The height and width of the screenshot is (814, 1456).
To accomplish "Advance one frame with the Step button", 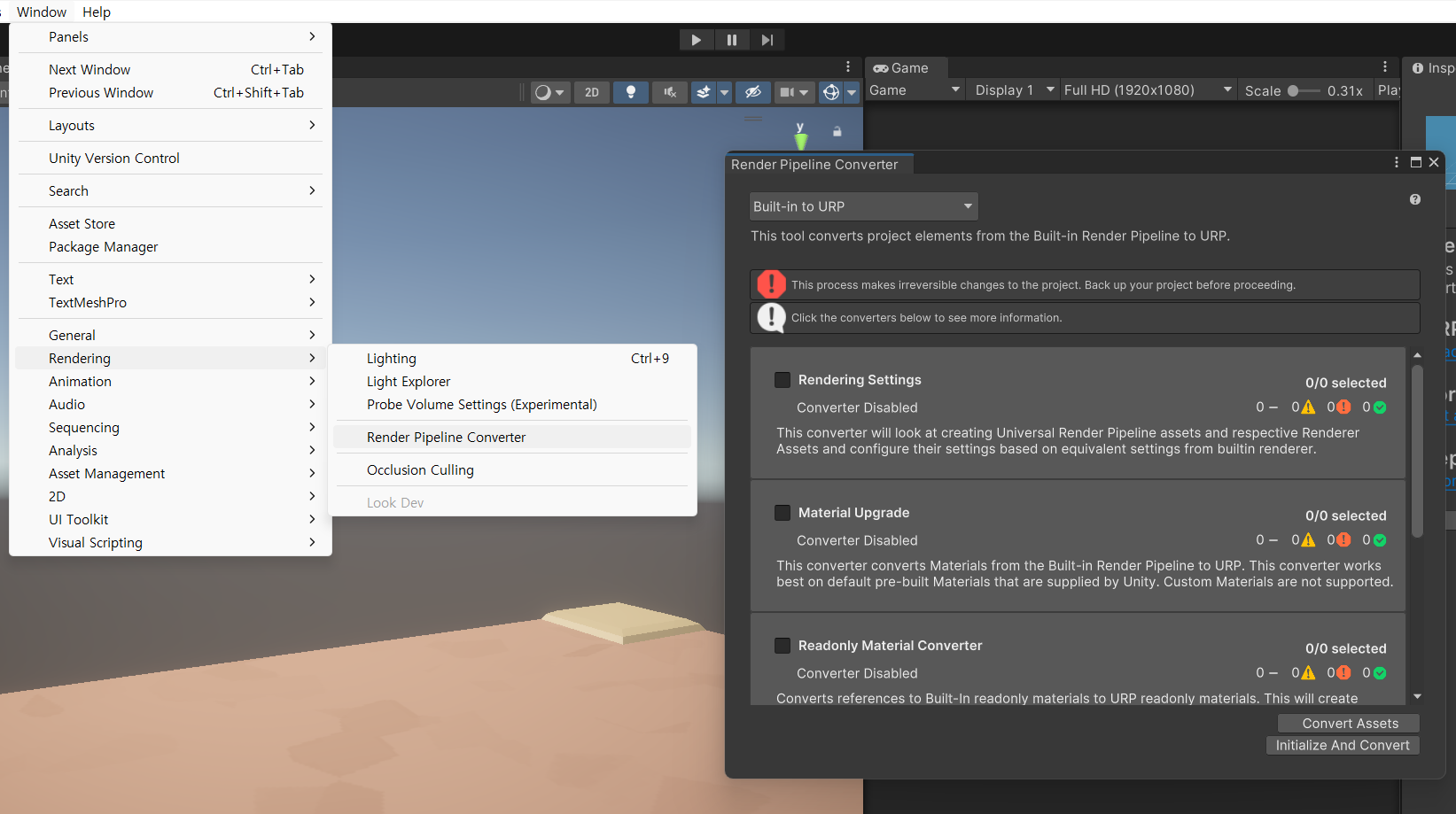I will click(x=767, y=40).
